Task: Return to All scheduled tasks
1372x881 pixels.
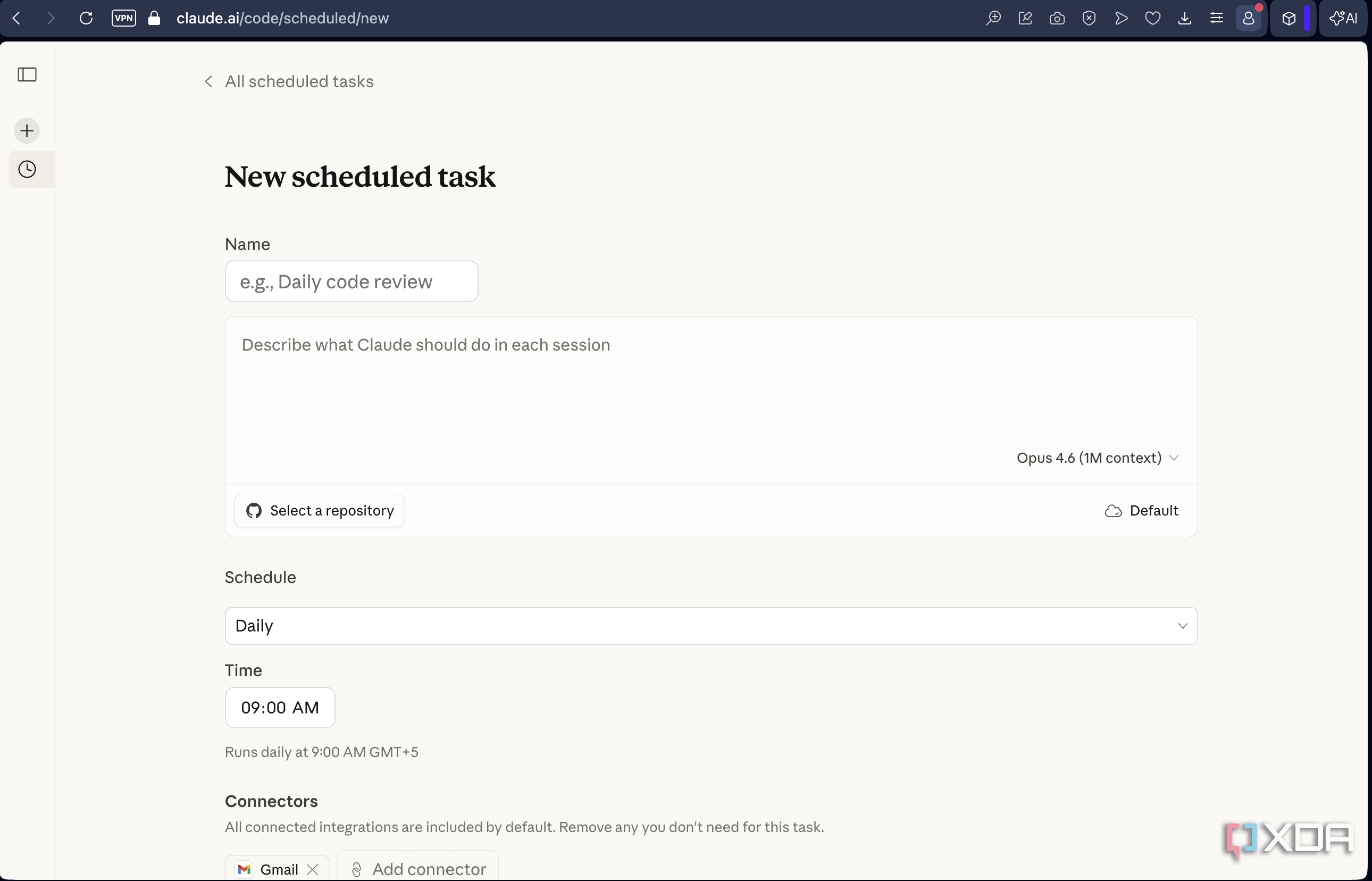Action: pyautogui.click(x=289, y=81)
